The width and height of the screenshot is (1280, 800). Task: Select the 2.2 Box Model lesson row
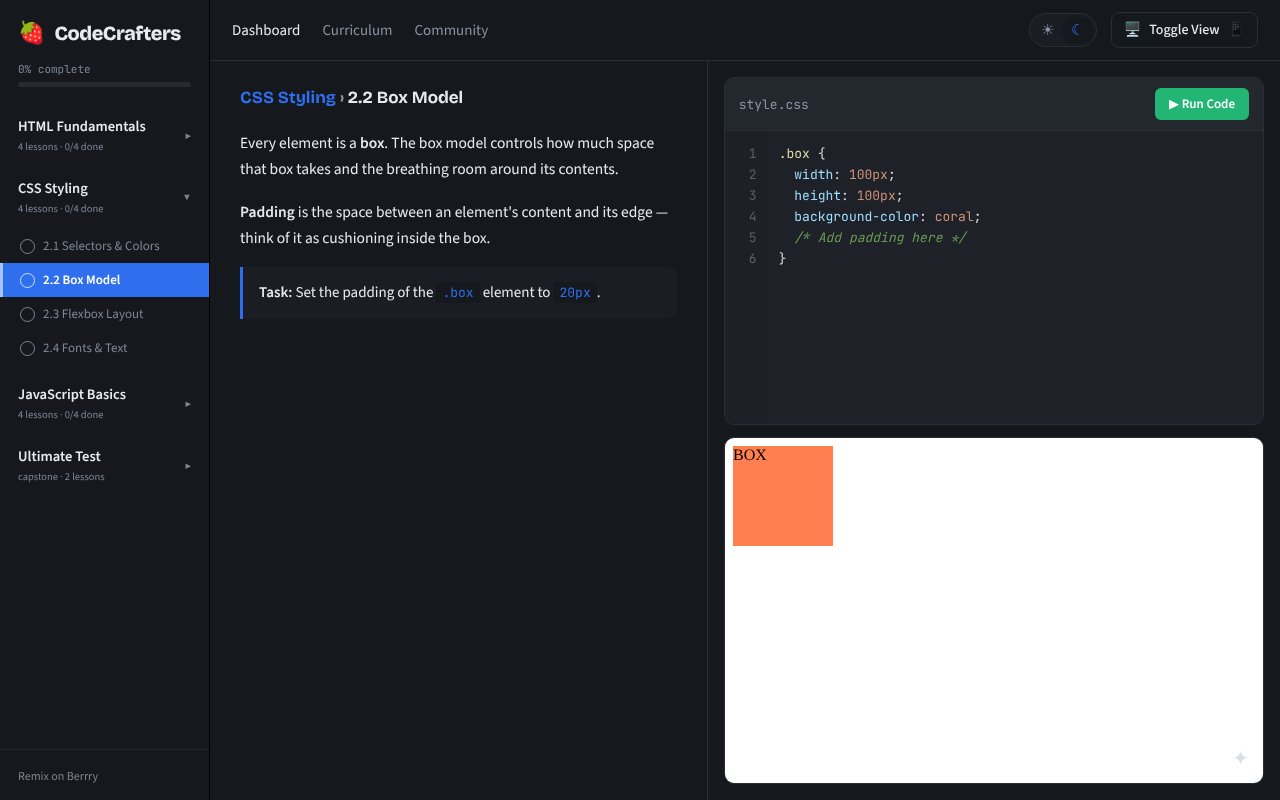click(104, 280)
